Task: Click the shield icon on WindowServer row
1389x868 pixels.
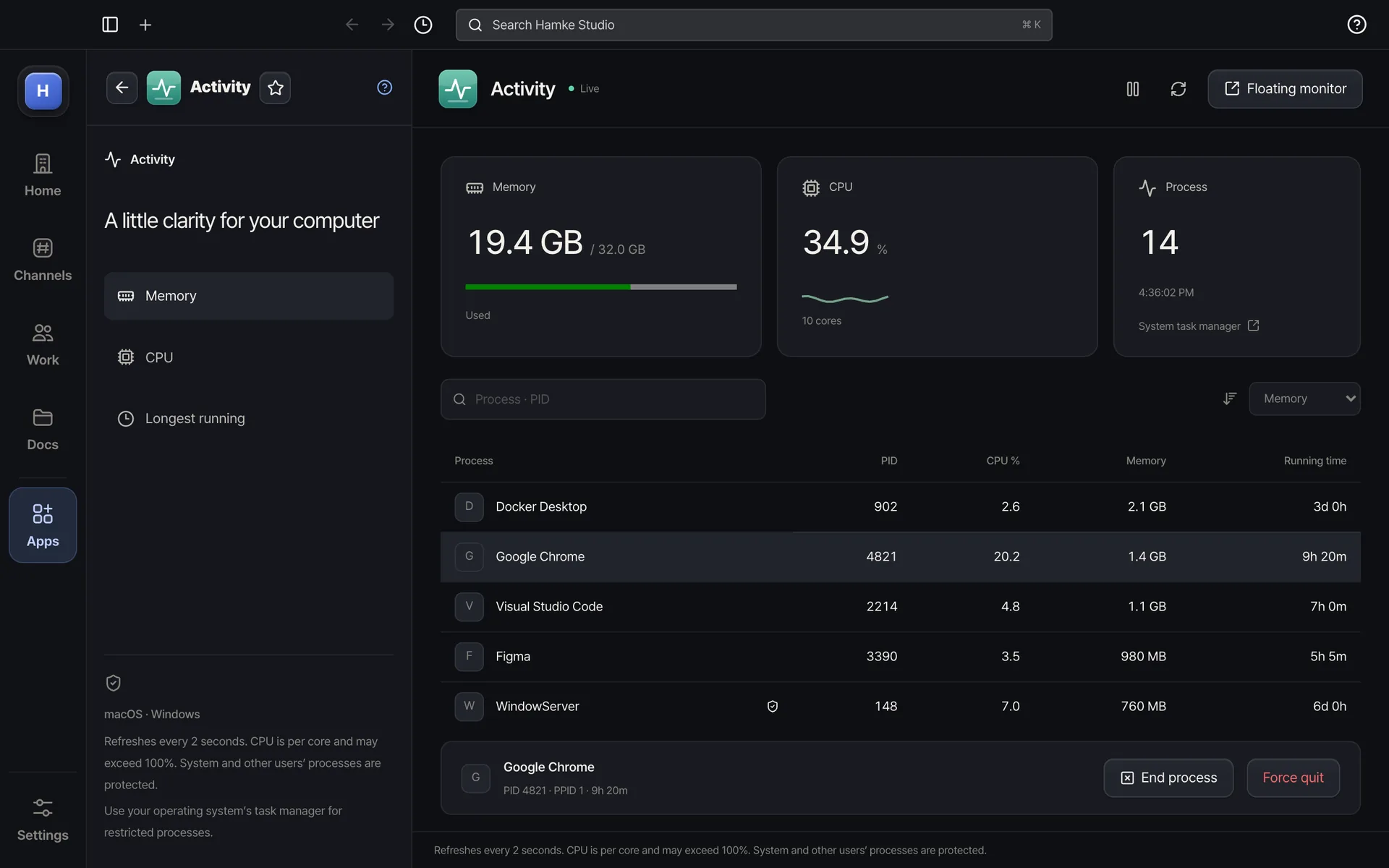Action: click(x=773, y=706)
